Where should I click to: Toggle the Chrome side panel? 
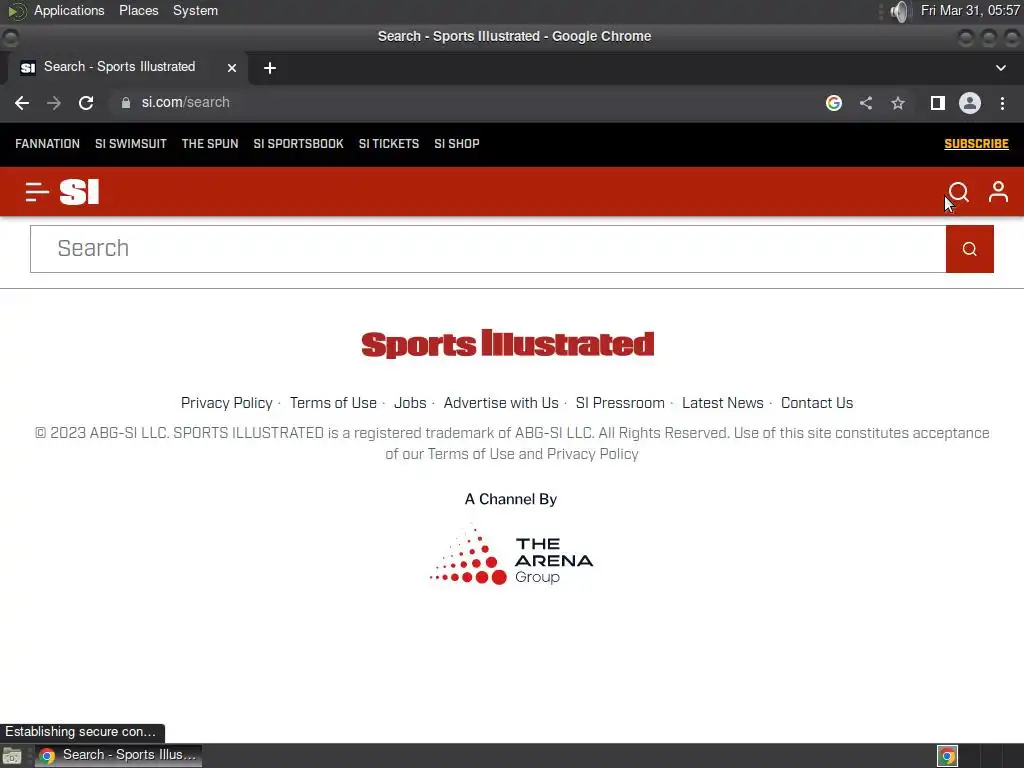(x=938, y=103)
